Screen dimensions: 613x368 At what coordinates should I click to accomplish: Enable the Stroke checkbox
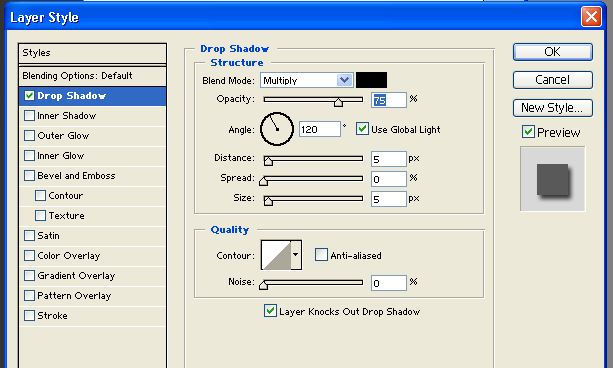[29, 315]
